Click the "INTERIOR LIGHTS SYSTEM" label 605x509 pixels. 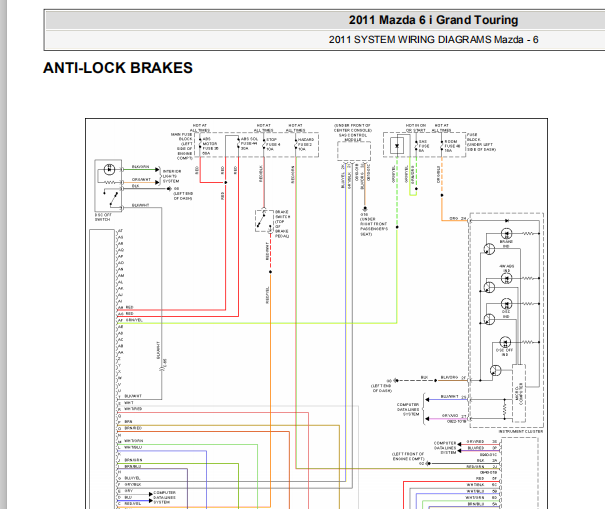tap(171, 176)
